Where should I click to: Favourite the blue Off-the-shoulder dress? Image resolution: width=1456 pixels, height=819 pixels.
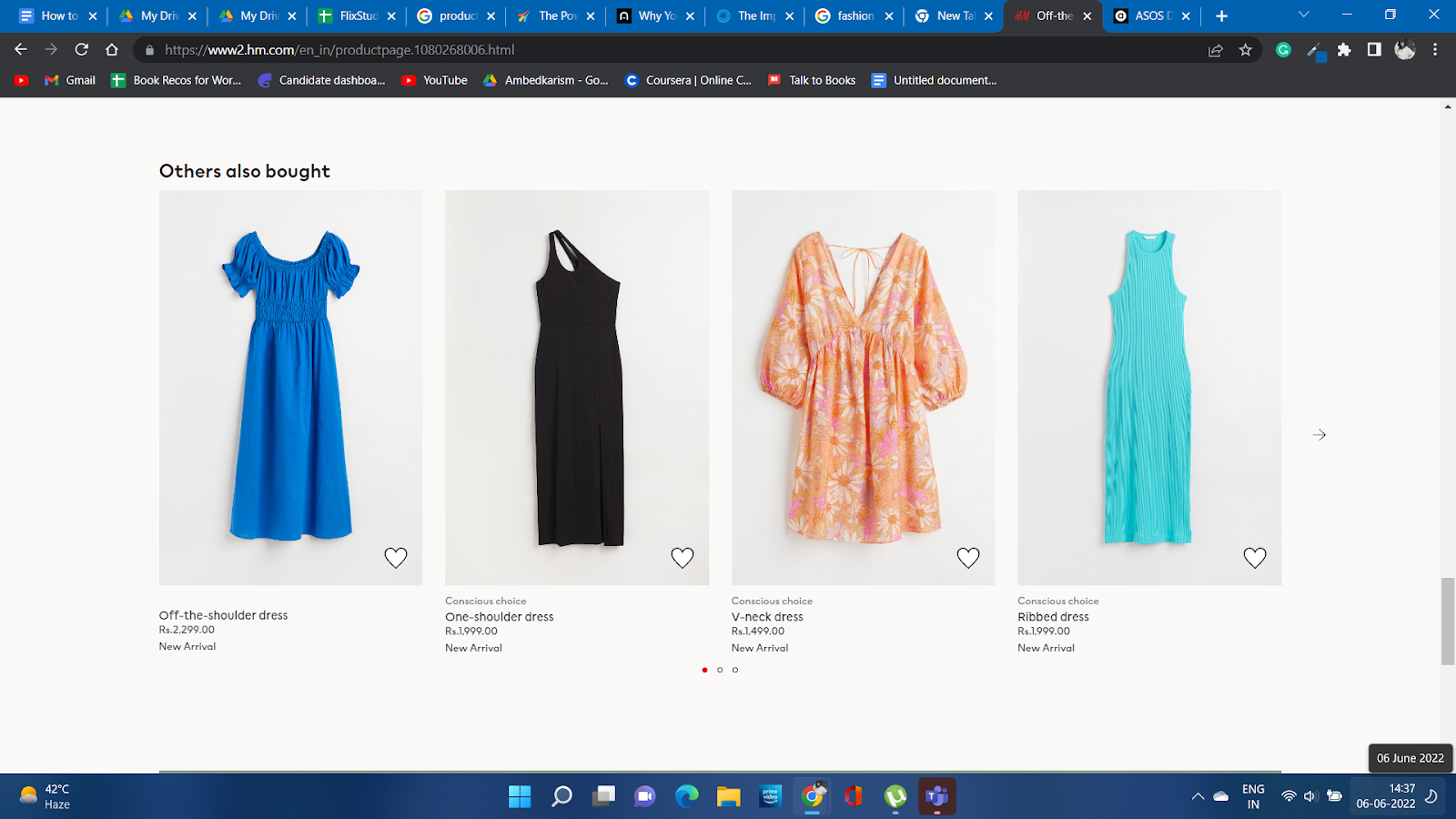(x=396, y=558)
